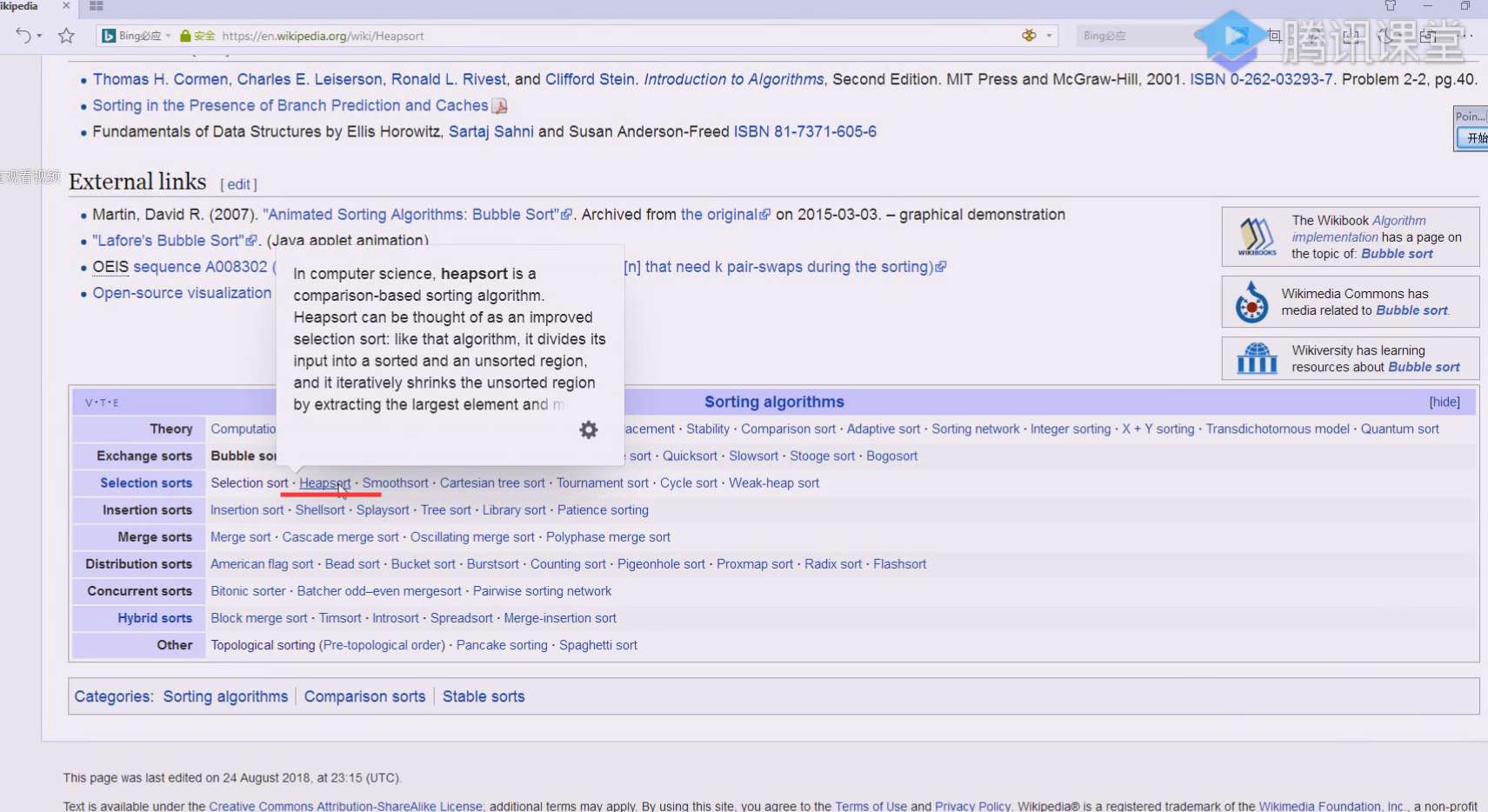This screenshot has width=1488, height=812.
Task: Click the 'E' edit-template link in navbox
Action: pyautogui.click(x=116, y=403)
